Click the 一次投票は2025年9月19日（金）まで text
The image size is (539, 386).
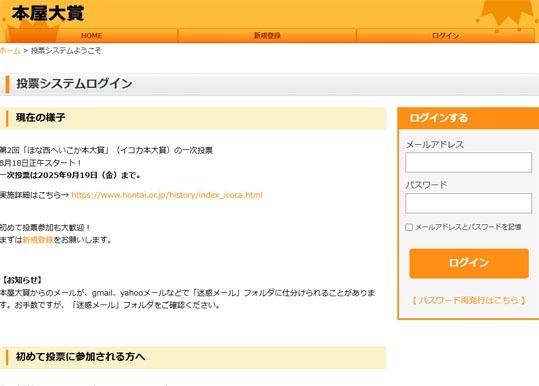[x=70, y=175]
